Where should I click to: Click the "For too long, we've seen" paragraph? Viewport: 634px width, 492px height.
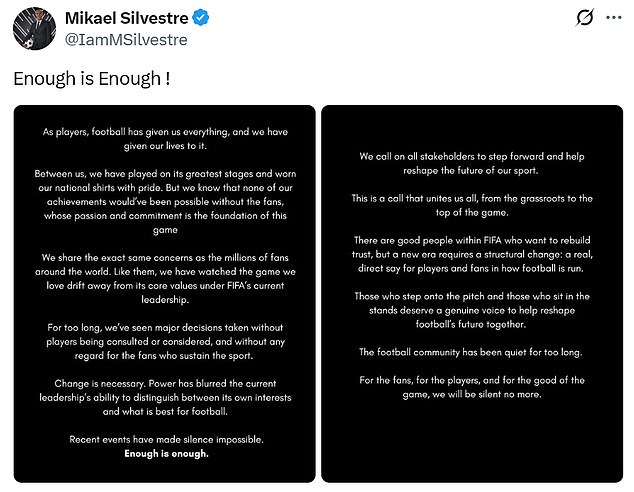point(165,342)
